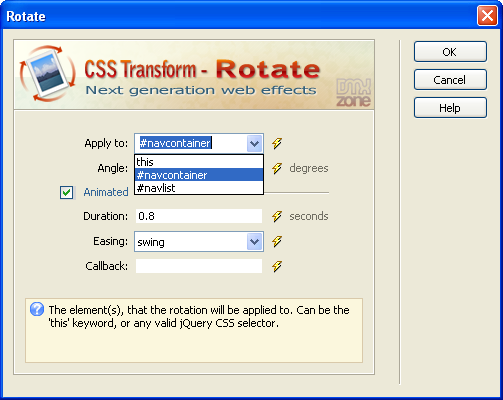Open the Easing dropdown arrow
Viewport: 503px width, 400px height.
255,242
